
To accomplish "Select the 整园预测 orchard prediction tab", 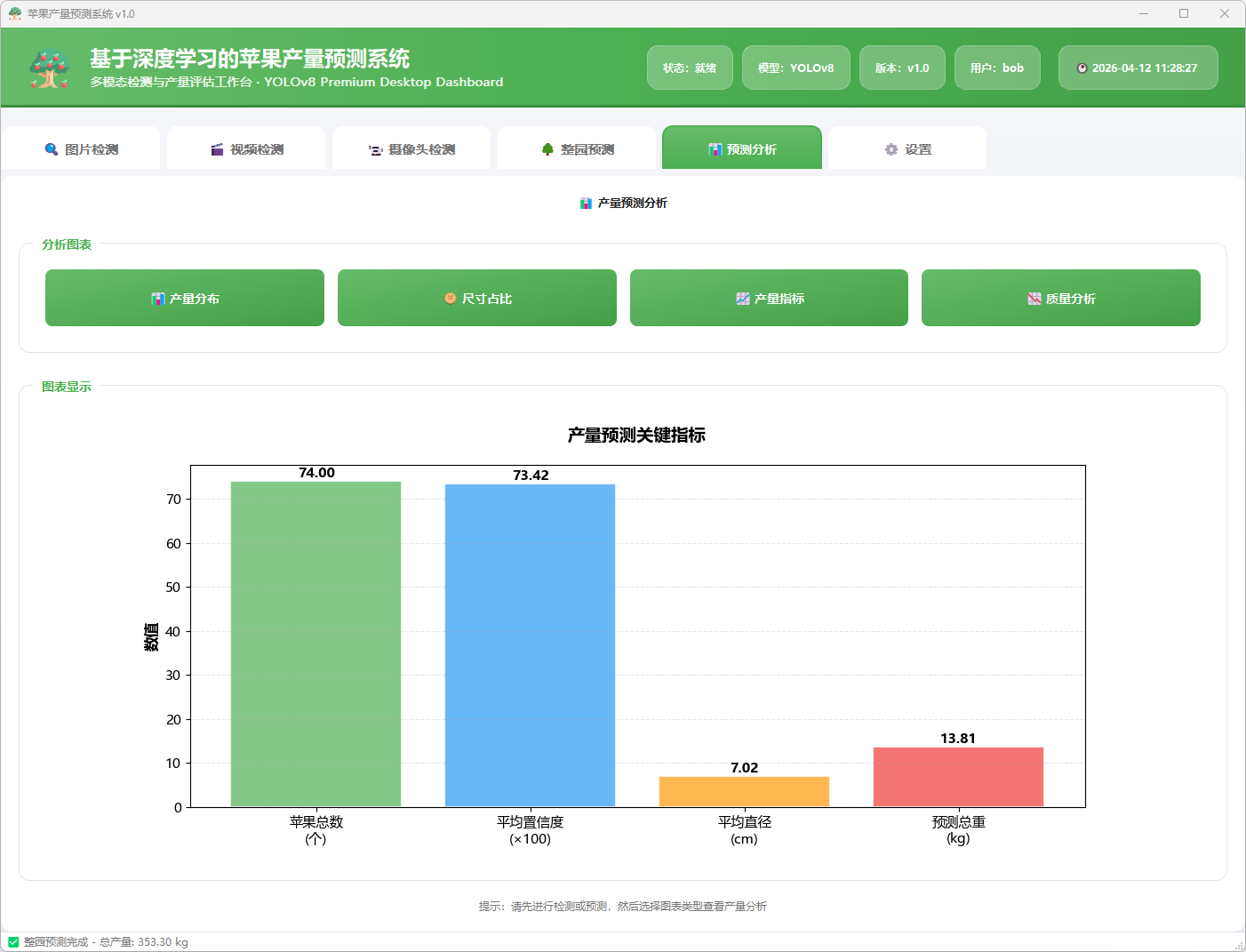I will pos(577,149).
